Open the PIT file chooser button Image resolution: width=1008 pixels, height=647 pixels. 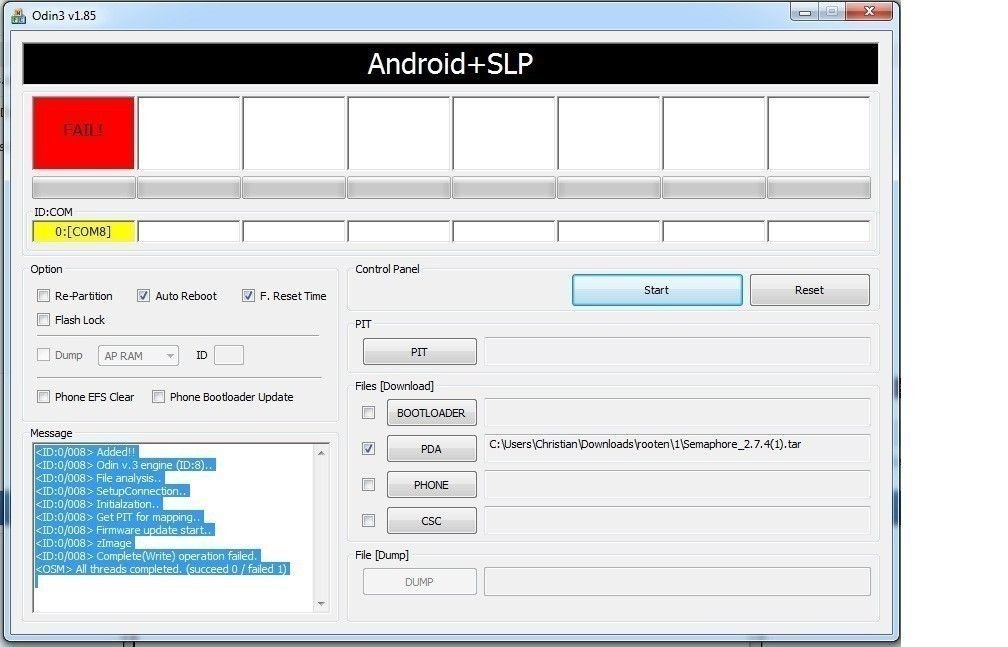pos(420,352)
